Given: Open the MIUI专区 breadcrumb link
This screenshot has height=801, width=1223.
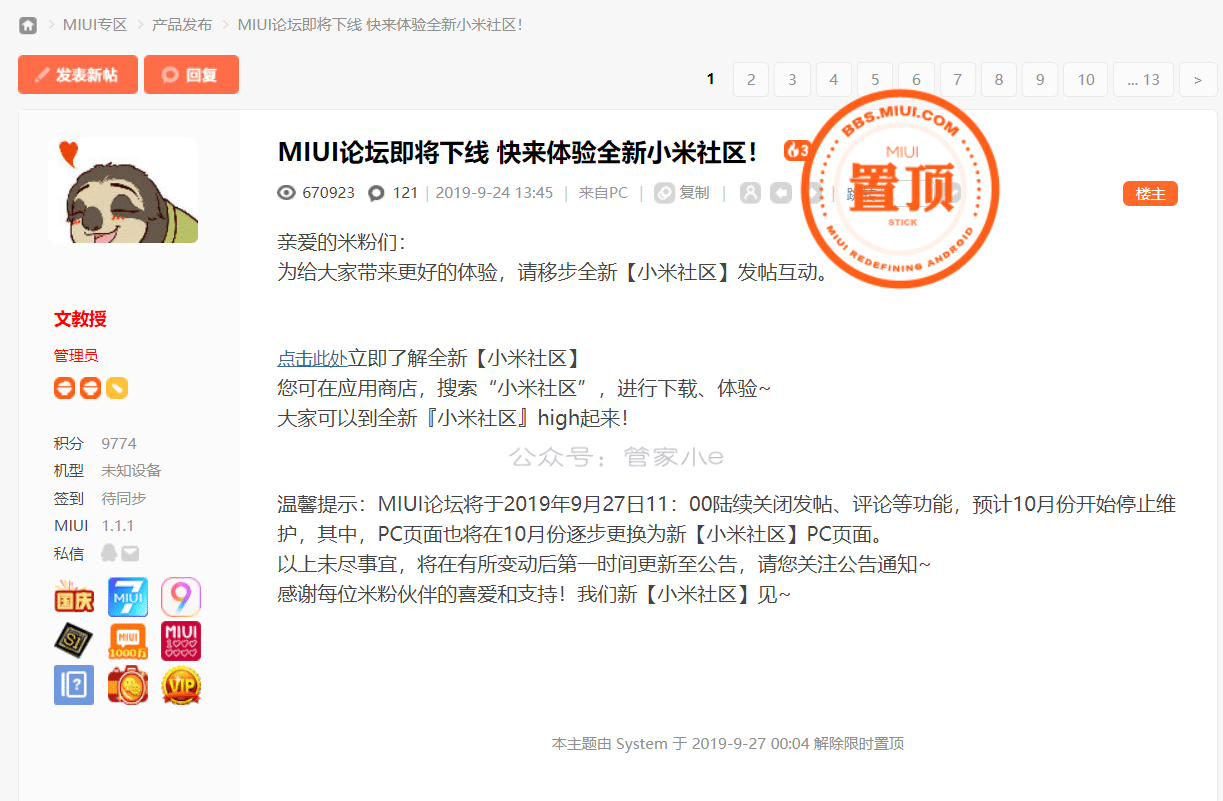Looking at the screenshot, I should click(x=94, y=25).
